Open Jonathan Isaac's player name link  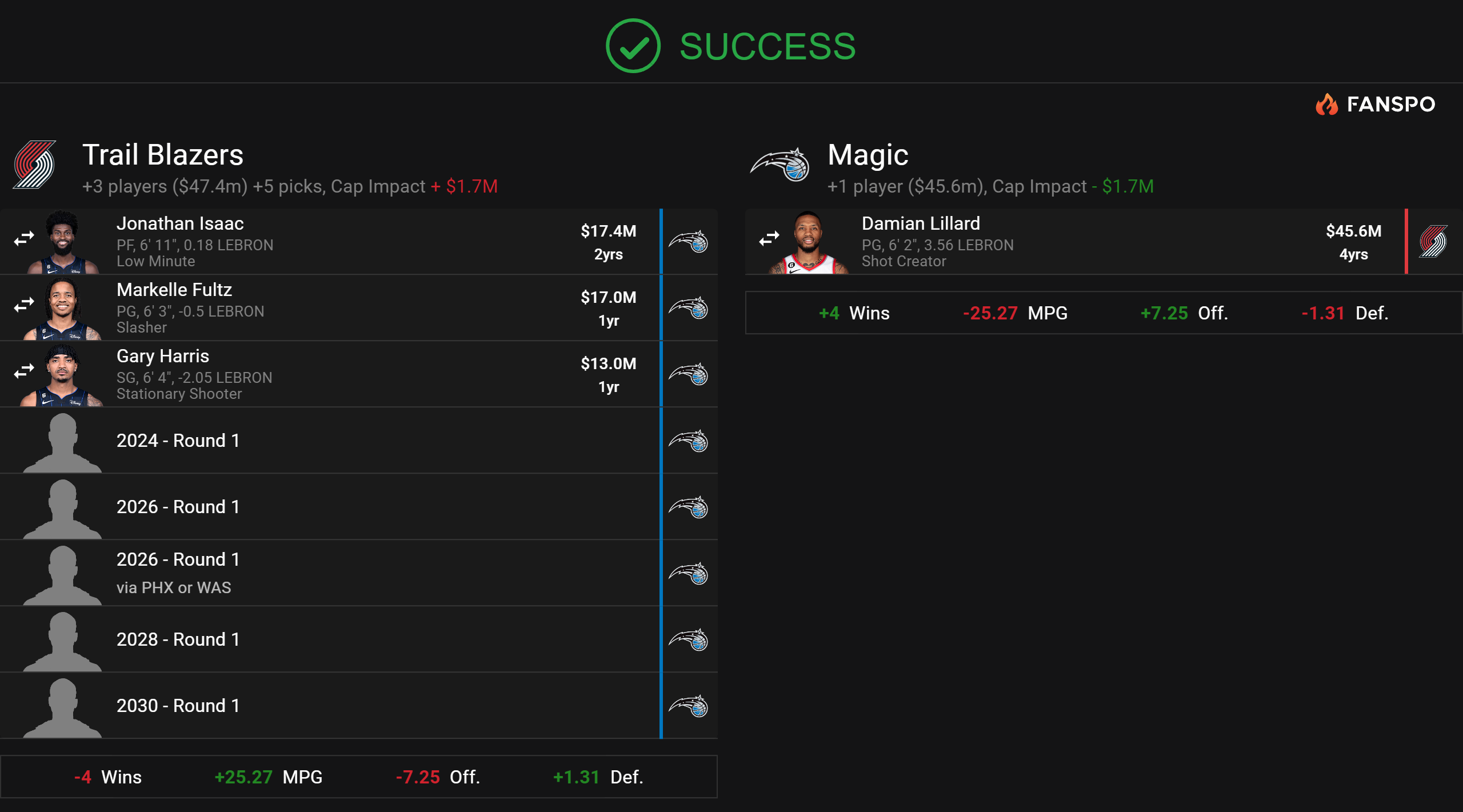pyautogui.click(x=180, y=223)
